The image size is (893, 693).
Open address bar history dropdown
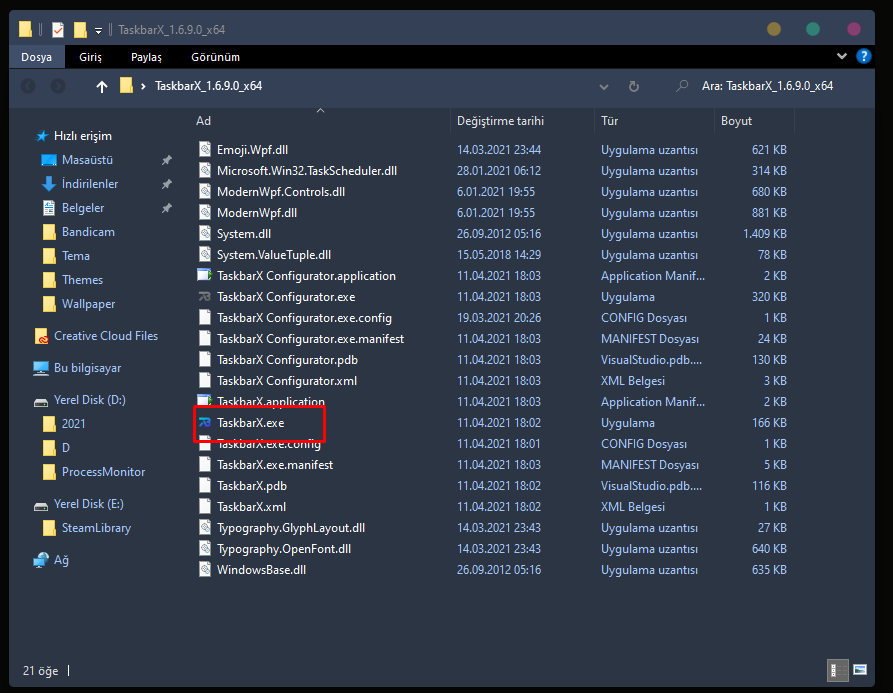[604, 87]
